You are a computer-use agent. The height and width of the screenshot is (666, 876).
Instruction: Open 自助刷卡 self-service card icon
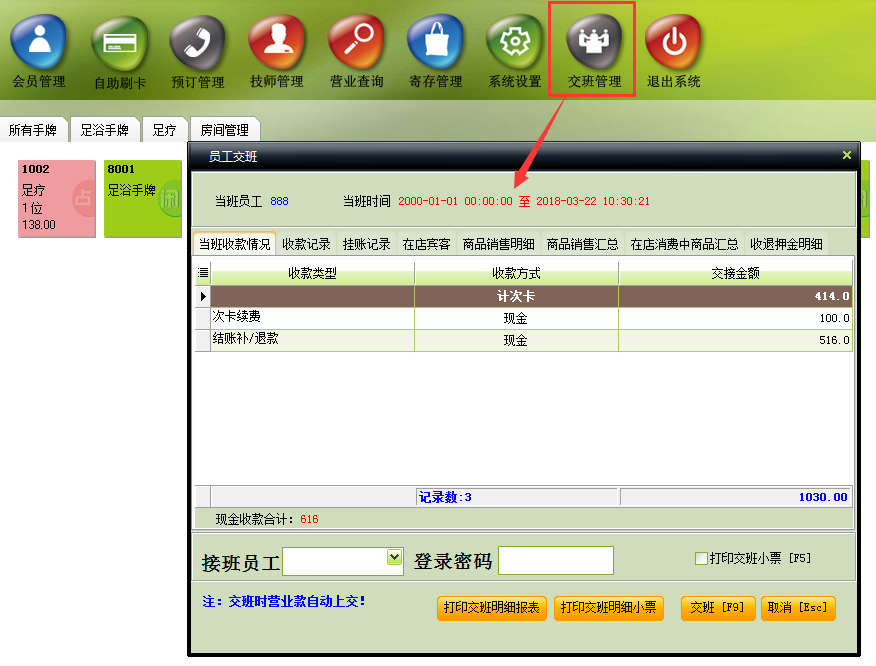120,43
